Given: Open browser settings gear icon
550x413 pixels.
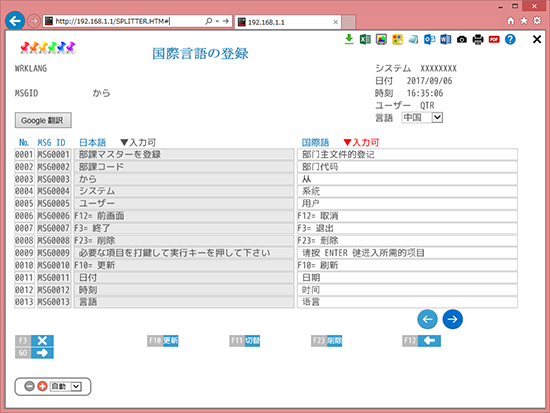Looking at the screenshot, I should 537,21.
